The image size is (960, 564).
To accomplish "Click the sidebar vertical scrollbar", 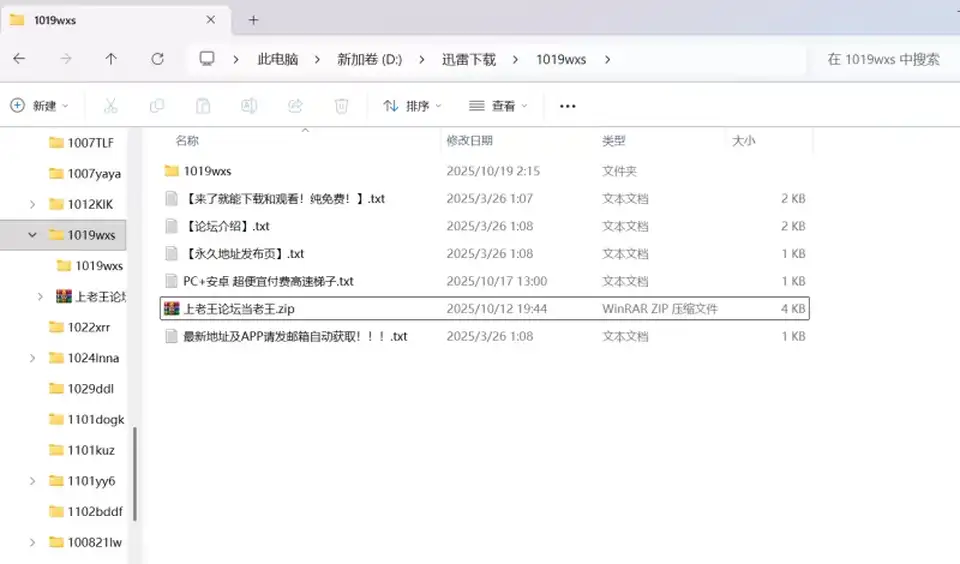I will [x=135, y=474].
